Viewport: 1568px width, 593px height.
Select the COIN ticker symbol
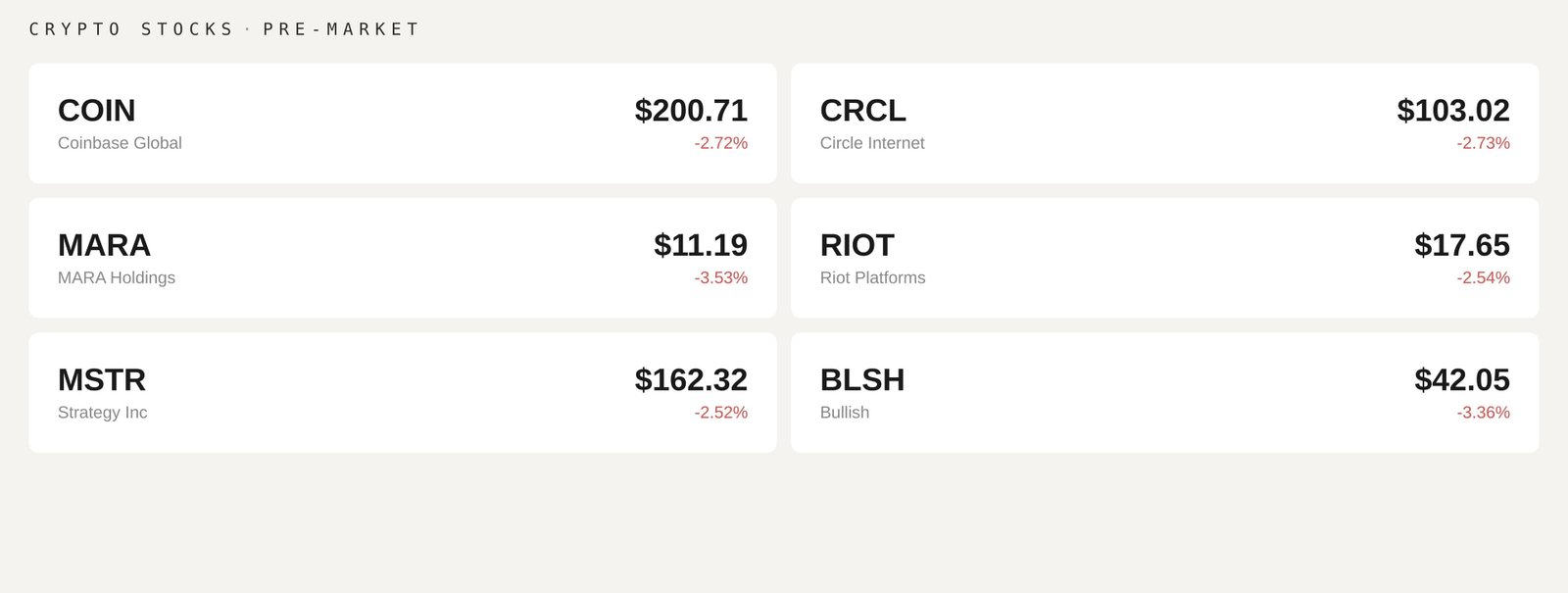[x=97, y=111]
